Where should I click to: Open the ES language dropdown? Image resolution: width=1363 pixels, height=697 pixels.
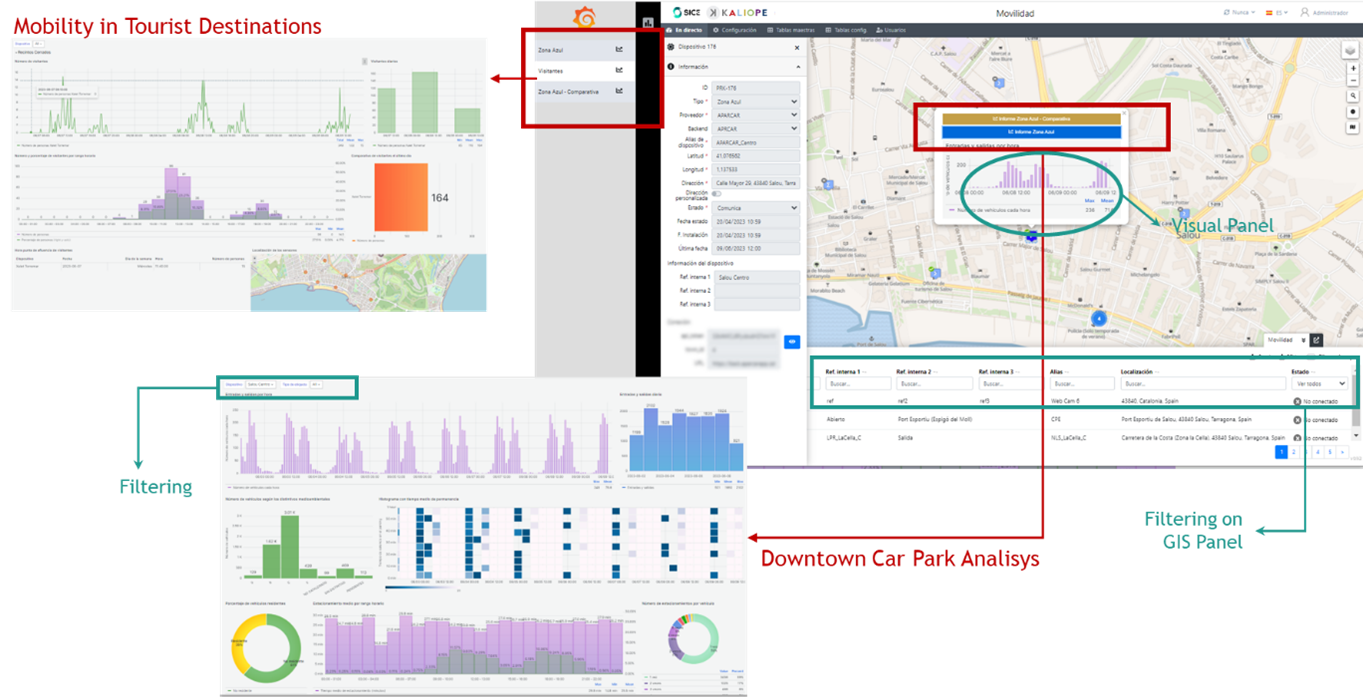click(1275, 13)
